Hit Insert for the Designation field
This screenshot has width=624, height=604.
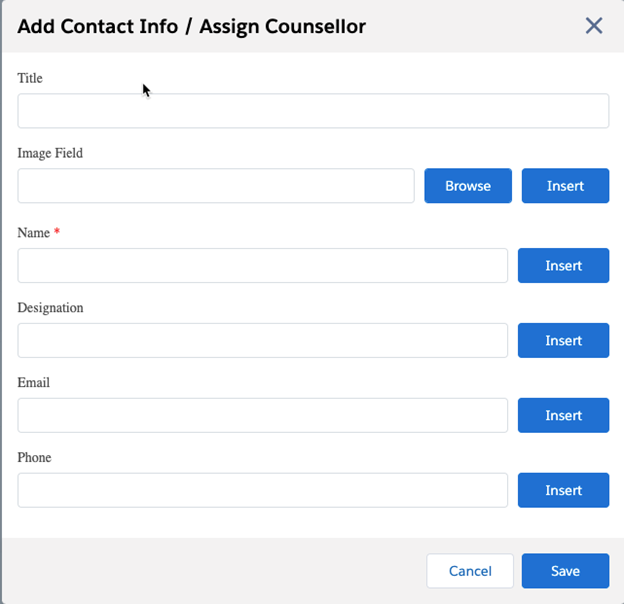(x=563, y=341)
